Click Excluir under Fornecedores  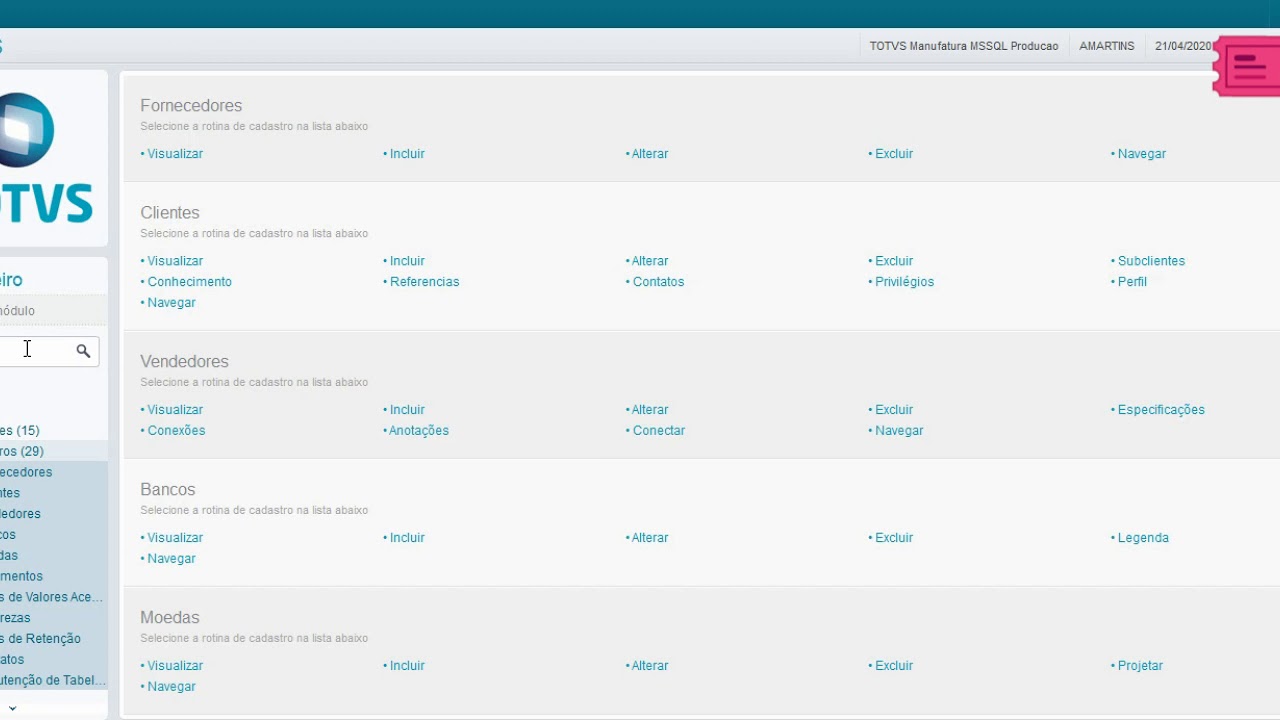tap(894, 154)
